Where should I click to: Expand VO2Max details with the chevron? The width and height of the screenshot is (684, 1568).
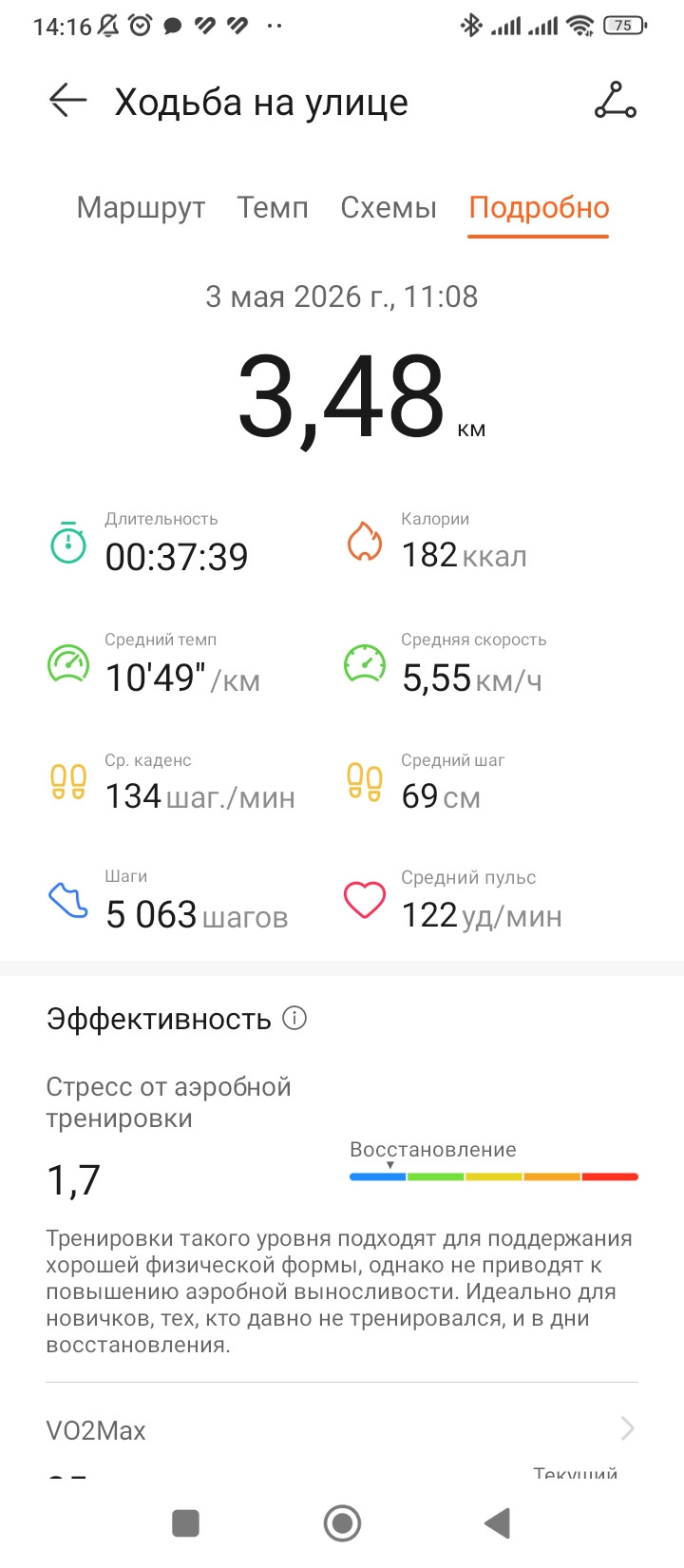[x=627, y=1427]
